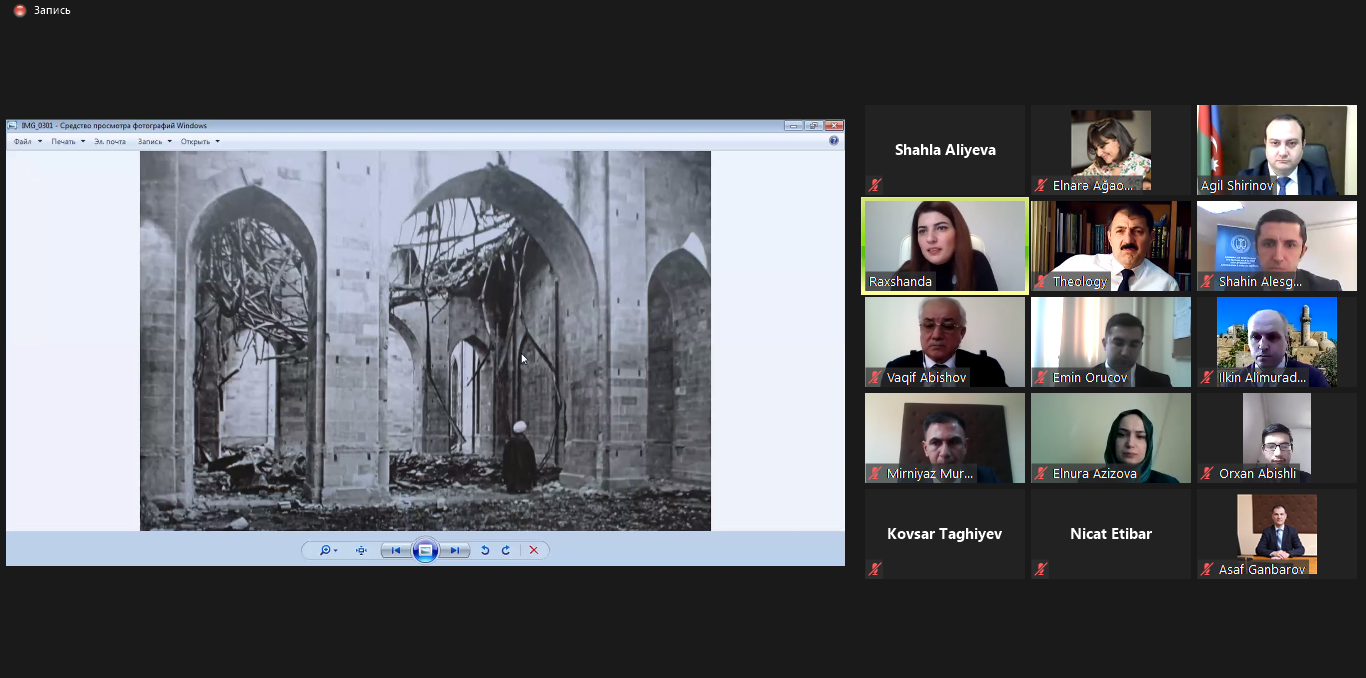Expand the Файл menu dropdown
Viewport: 1366px width, 678px height.
pos(27,141)
